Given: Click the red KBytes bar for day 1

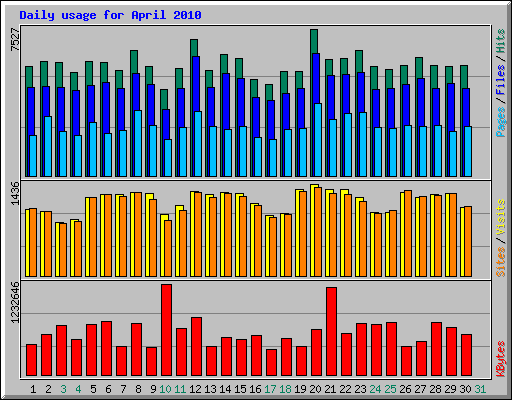Looking at the screenshot, I should tap(31, 360).
